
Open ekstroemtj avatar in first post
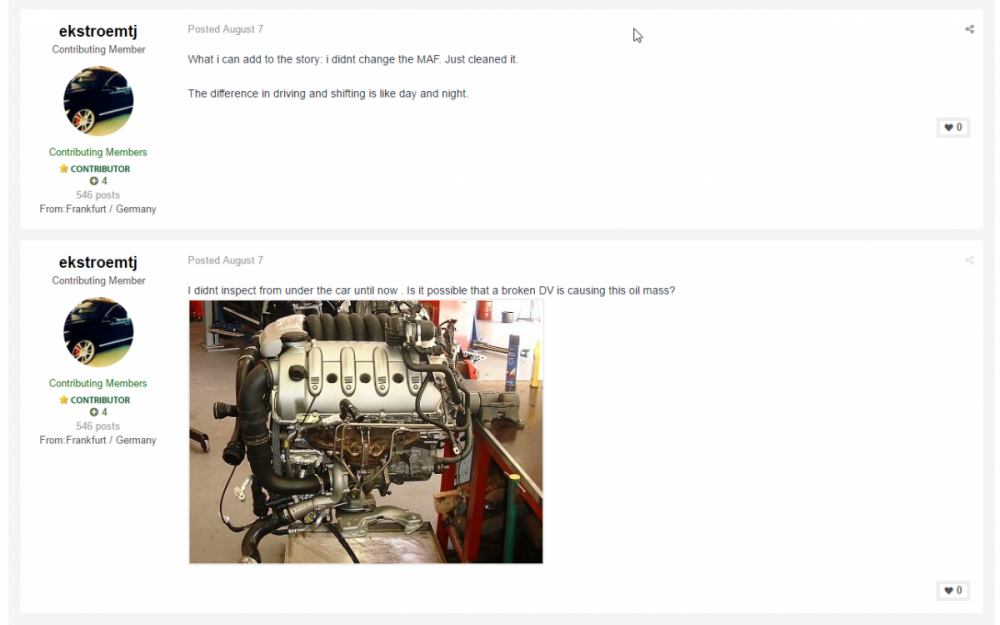(x=98, y=101)
